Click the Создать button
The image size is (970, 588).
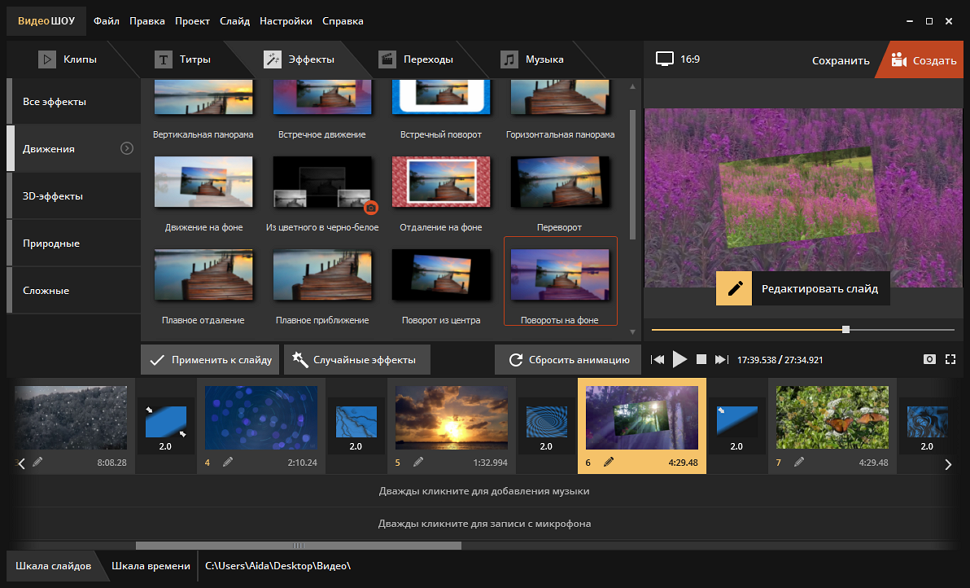click(922, 60)
